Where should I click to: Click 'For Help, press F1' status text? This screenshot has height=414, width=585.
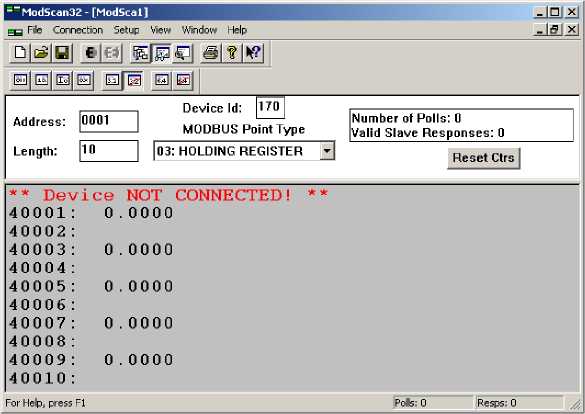[46, 403]
